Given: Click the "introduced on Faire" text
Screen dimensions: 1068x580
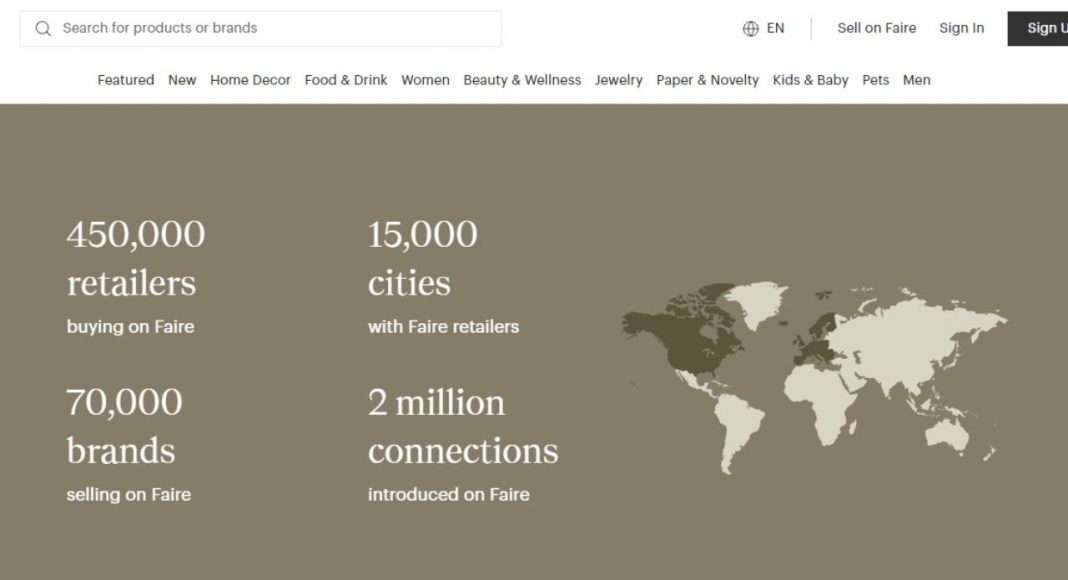Looking at the screenshot, I should point(449,494).
